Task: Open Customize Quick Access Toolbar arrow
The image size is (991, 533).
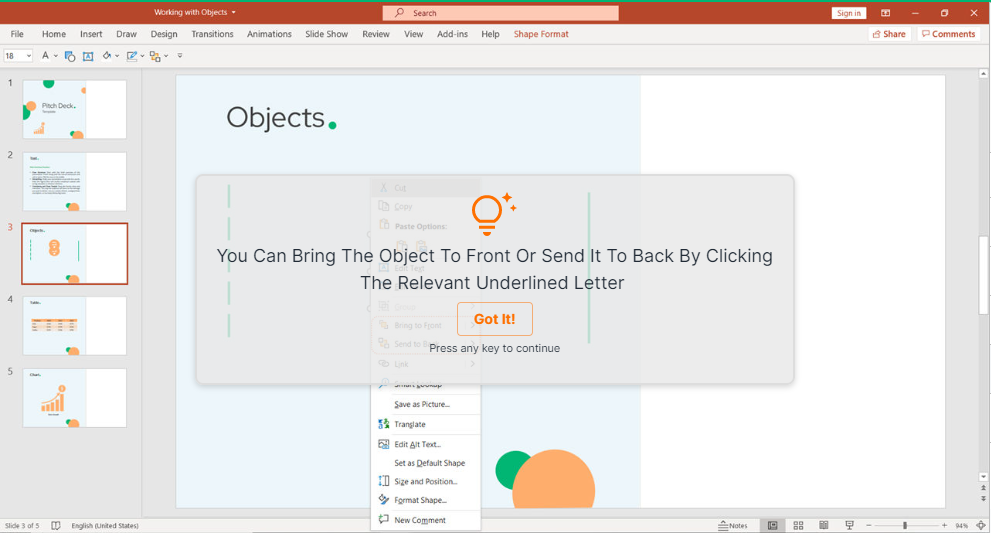Action: coord(180,56)
